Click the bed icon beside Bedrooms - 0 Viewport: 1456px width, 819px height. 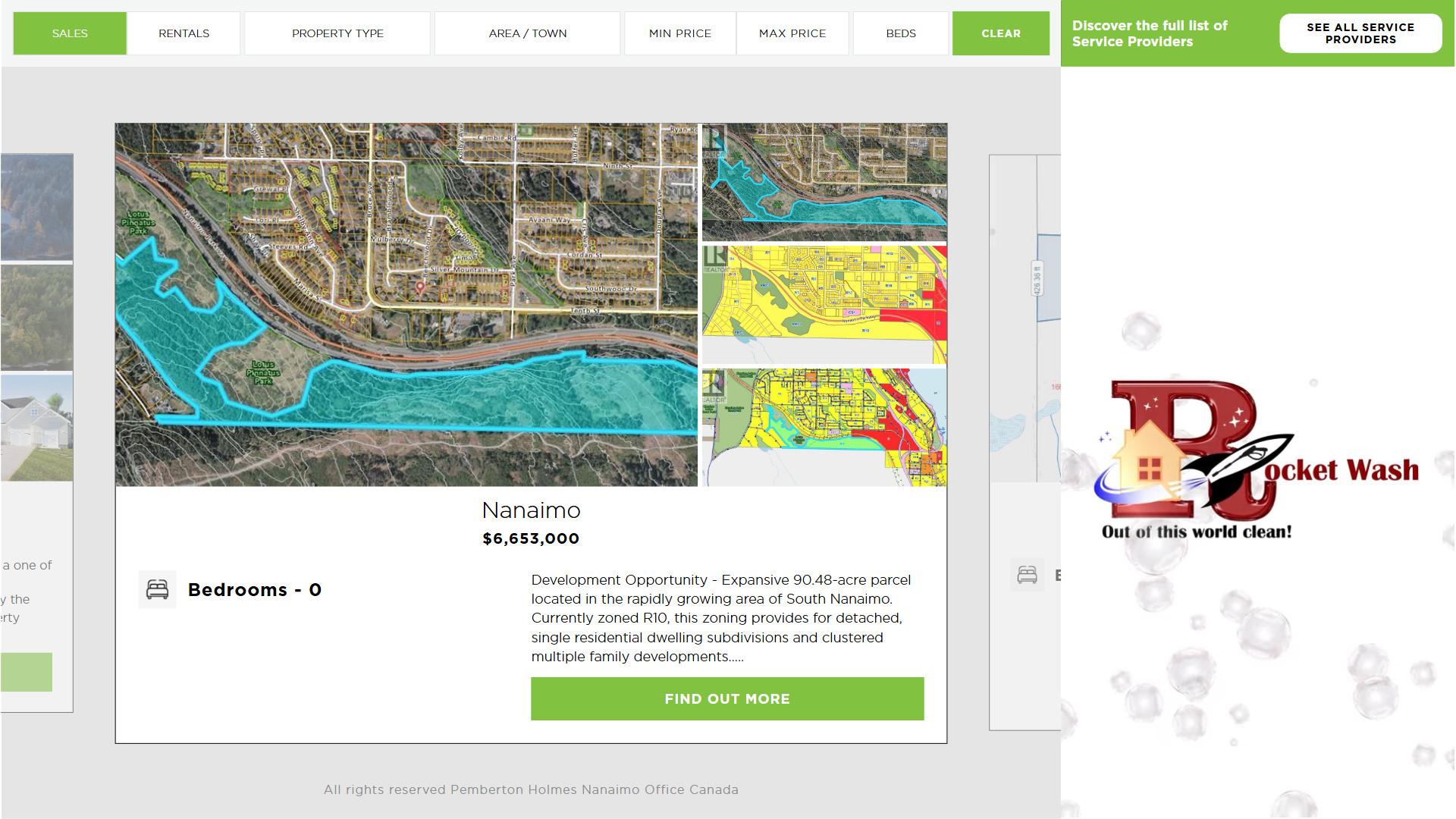tap(157, 589)
